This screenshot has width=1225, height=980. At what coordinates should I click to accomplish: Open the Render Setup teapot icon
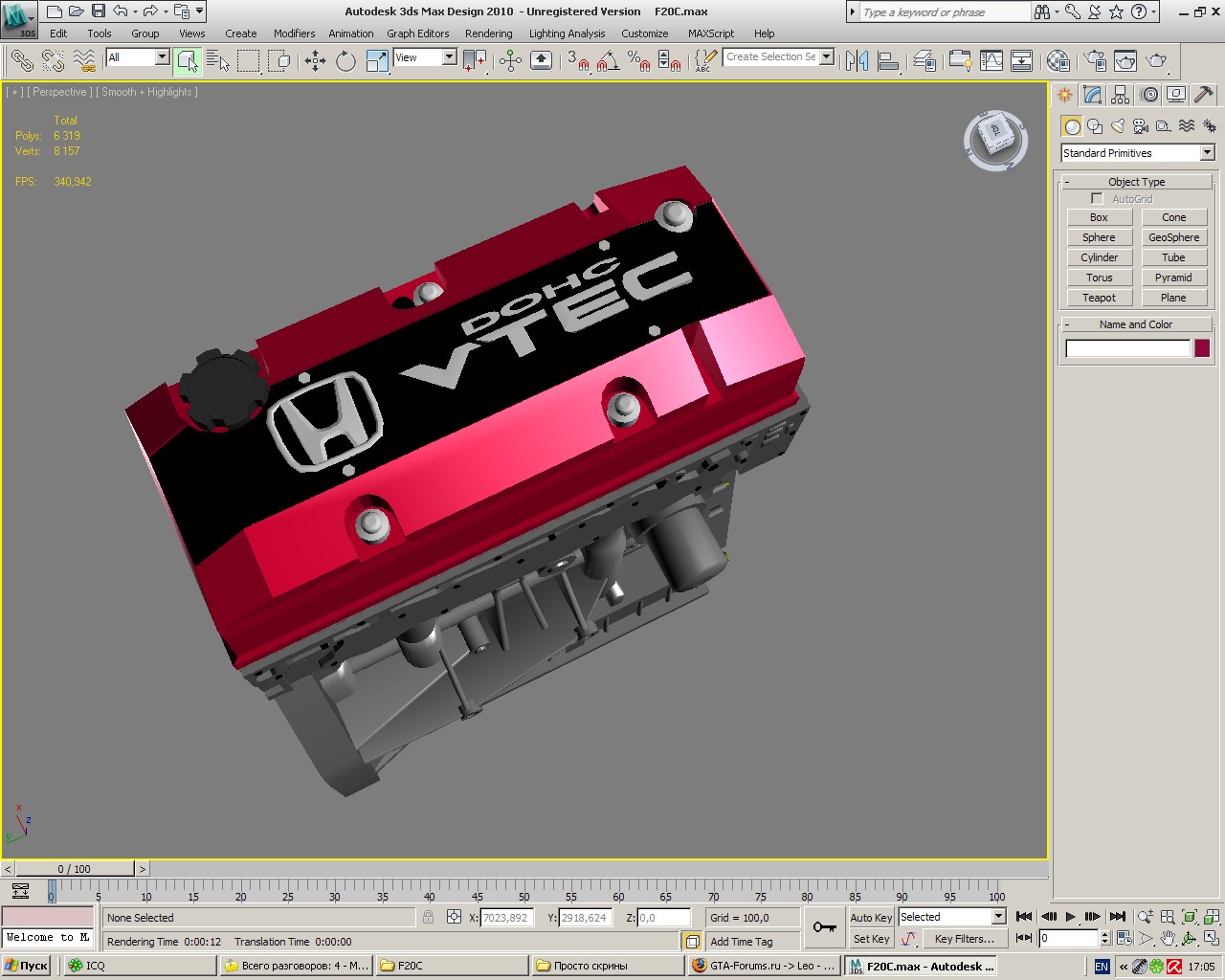coord(1095,61)
